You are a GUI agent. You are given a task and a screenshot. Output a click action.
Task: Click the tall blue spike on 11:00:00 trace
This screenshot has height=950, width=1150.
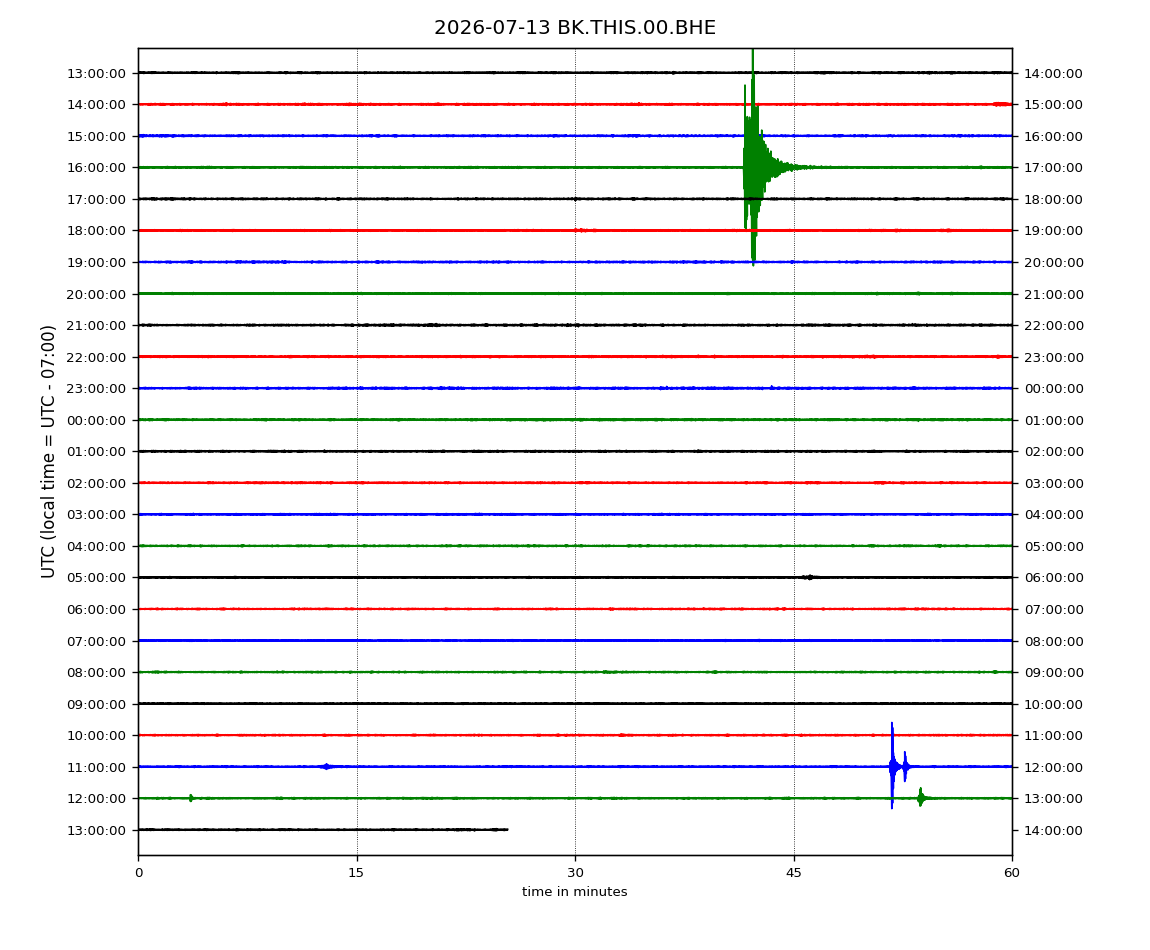click(892, 765)
